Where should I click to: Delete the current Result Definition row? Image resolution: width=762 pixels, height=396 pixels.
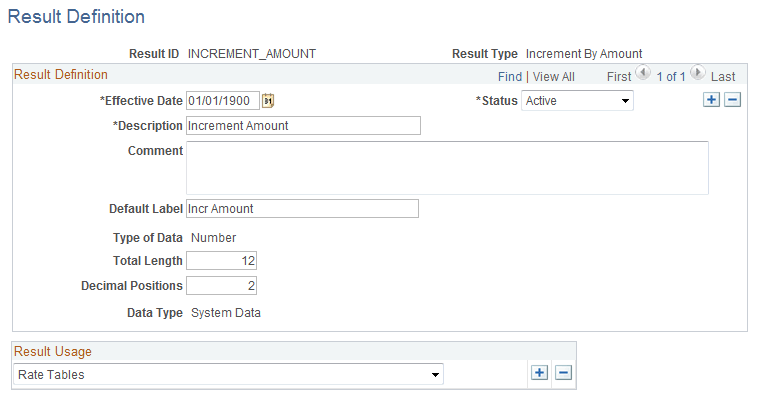coord(732,100)
